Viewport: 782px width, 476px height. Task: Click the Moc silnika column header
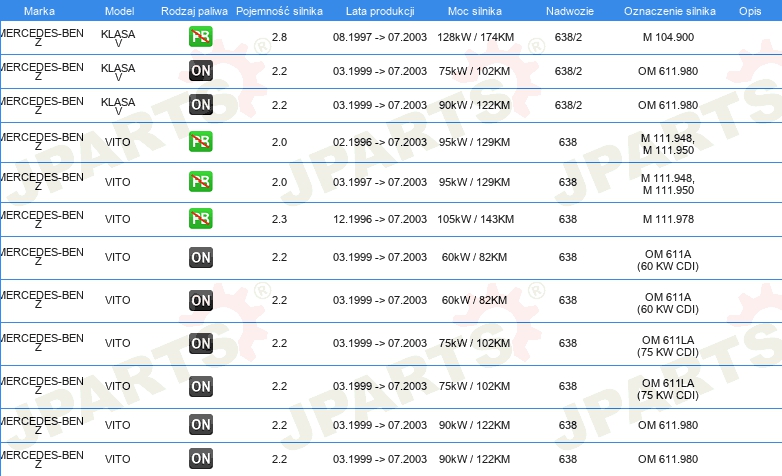(475, 11)
